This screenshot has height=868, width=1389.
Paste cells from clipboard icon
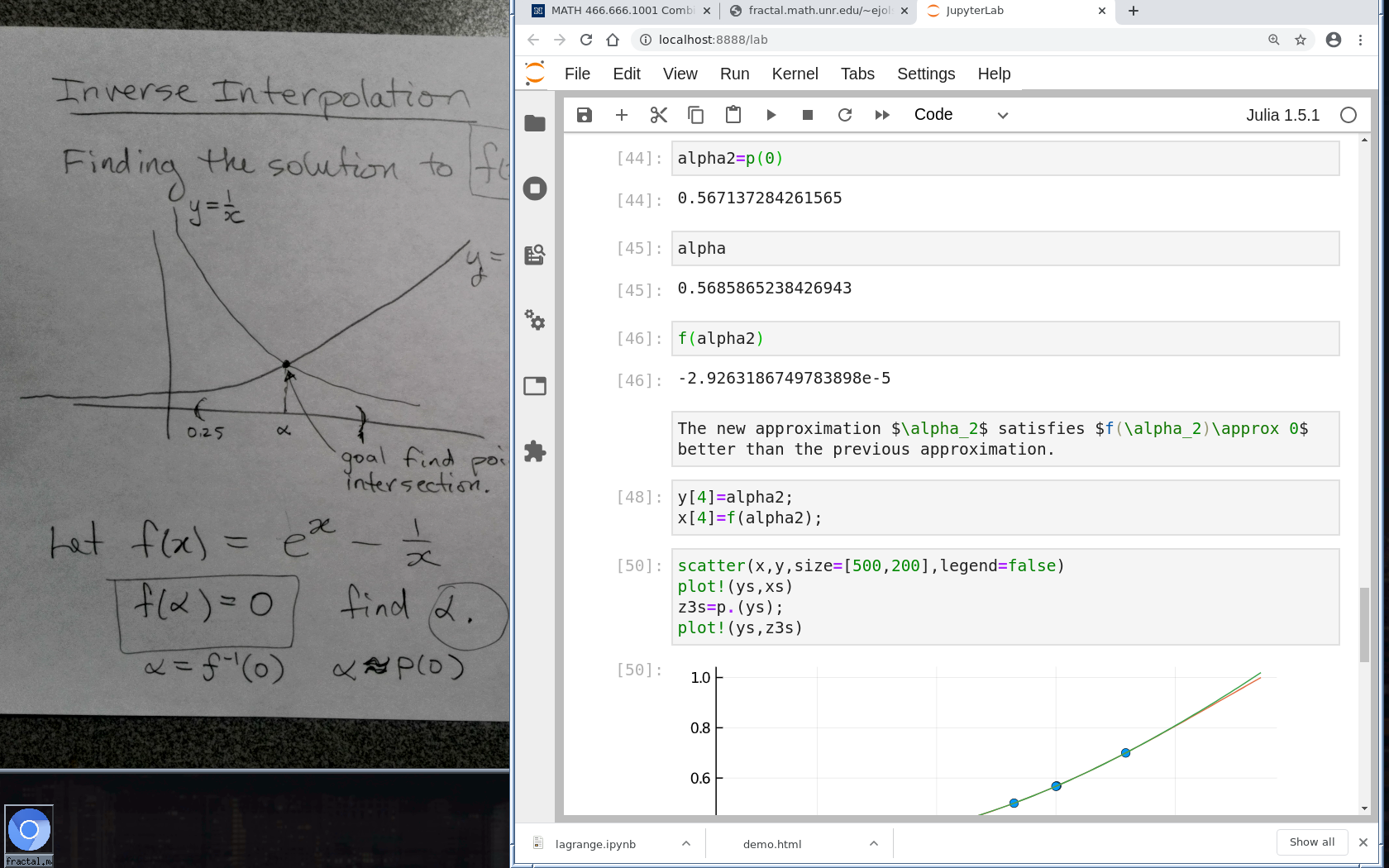(733, 115)
